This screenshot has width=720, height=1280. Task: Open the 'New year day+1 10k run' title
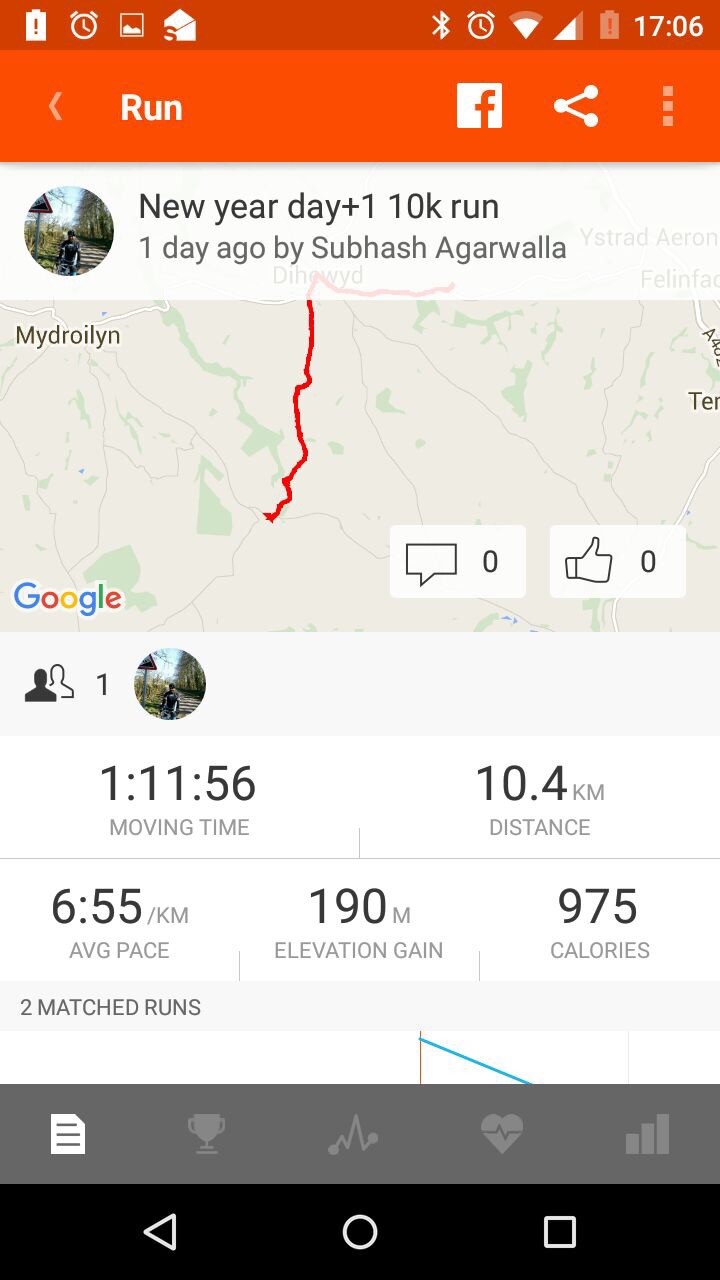[x=318, y=207]
